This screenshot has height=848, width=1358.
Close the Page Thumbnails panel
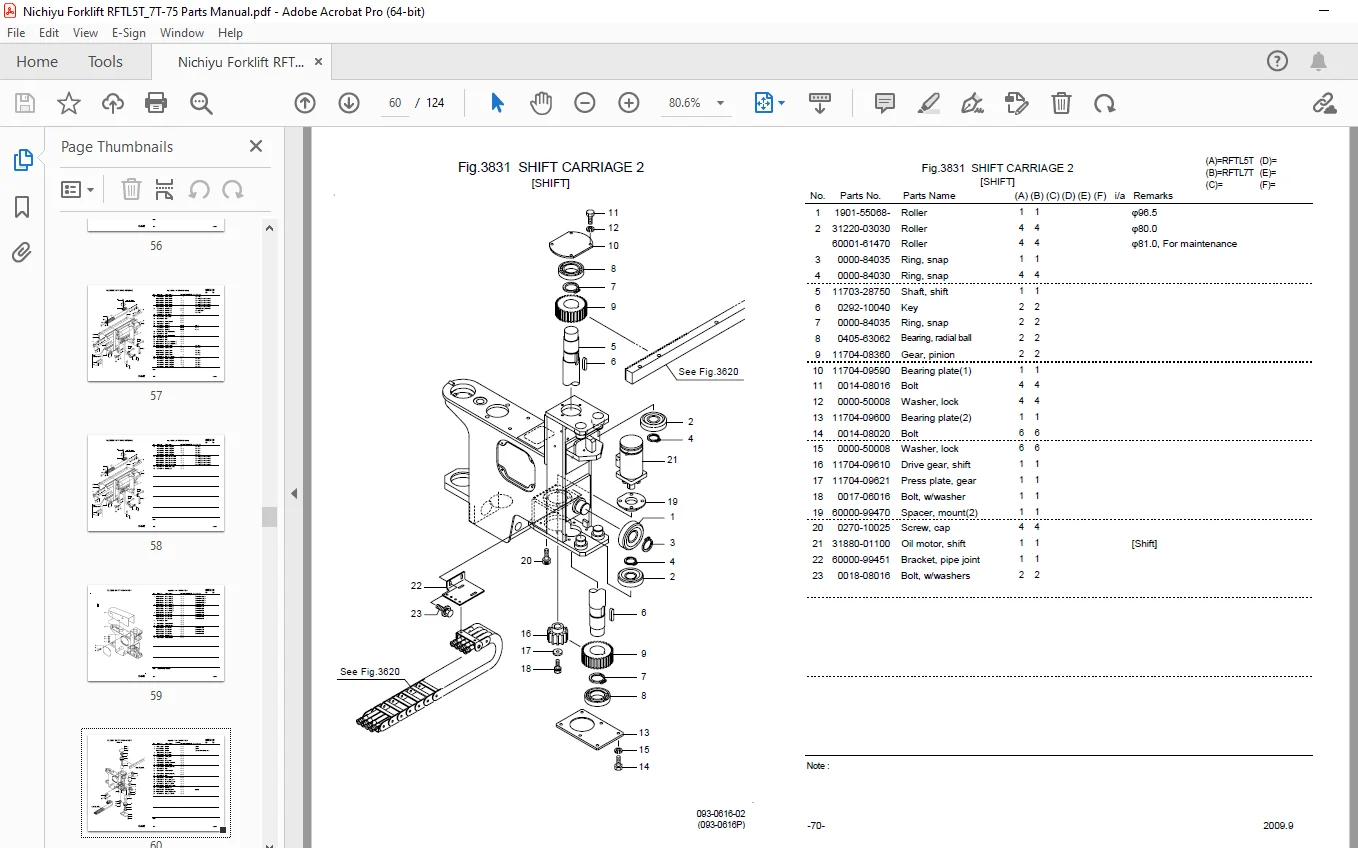(256, 146)
